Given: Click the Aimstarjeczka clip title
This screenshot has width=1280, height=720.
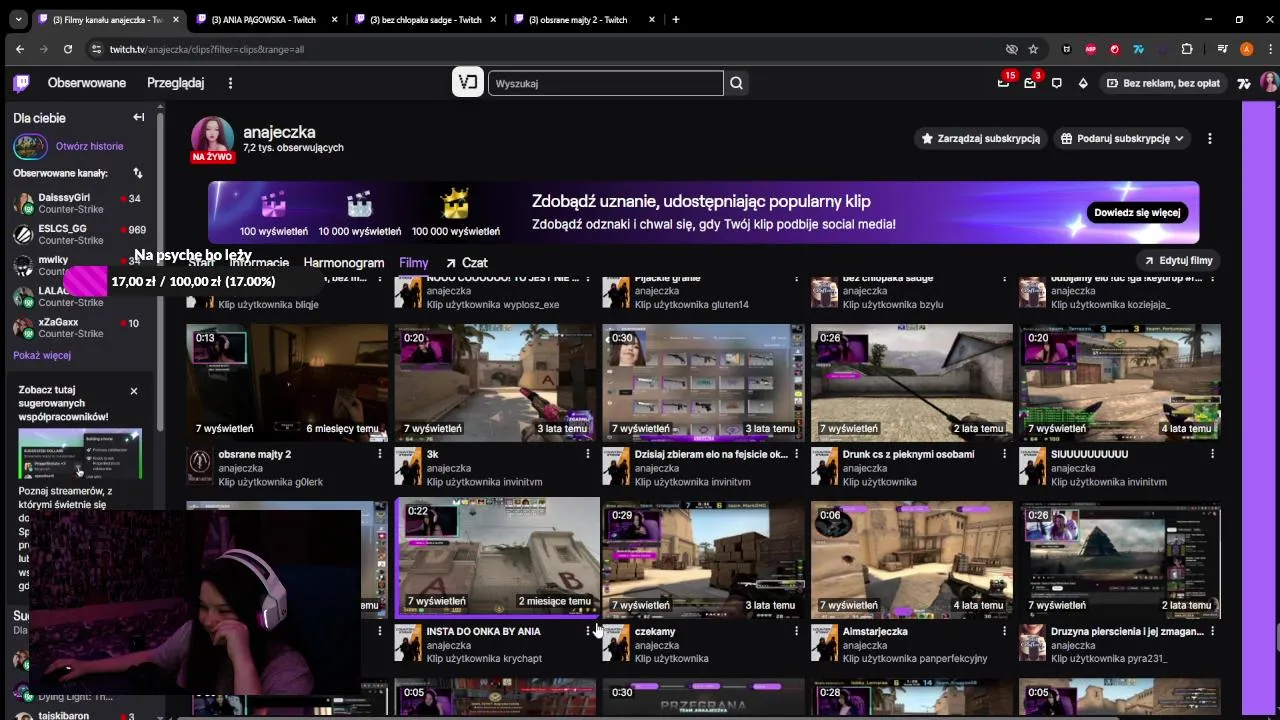Looking at the screenshot, I should click(x=875, y=631).
